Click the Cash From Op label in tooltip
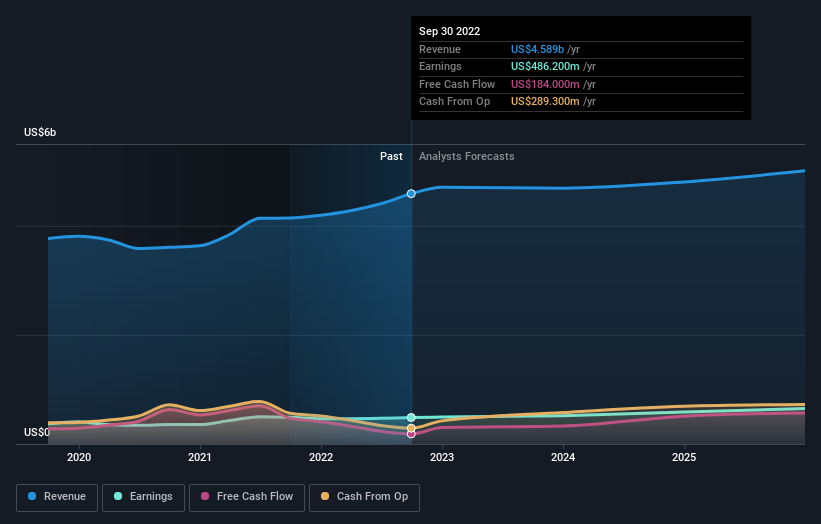This screenshot has width=821, height=524. [x=454, y=102]
